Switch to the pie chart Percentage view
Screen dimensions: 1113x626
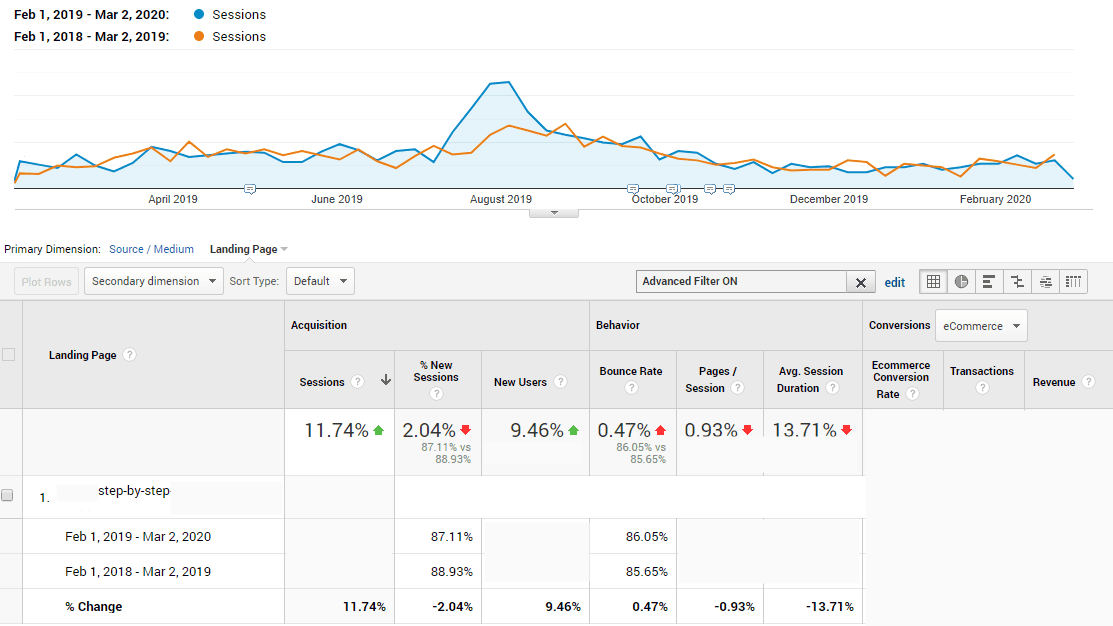[x=961, y=282]
